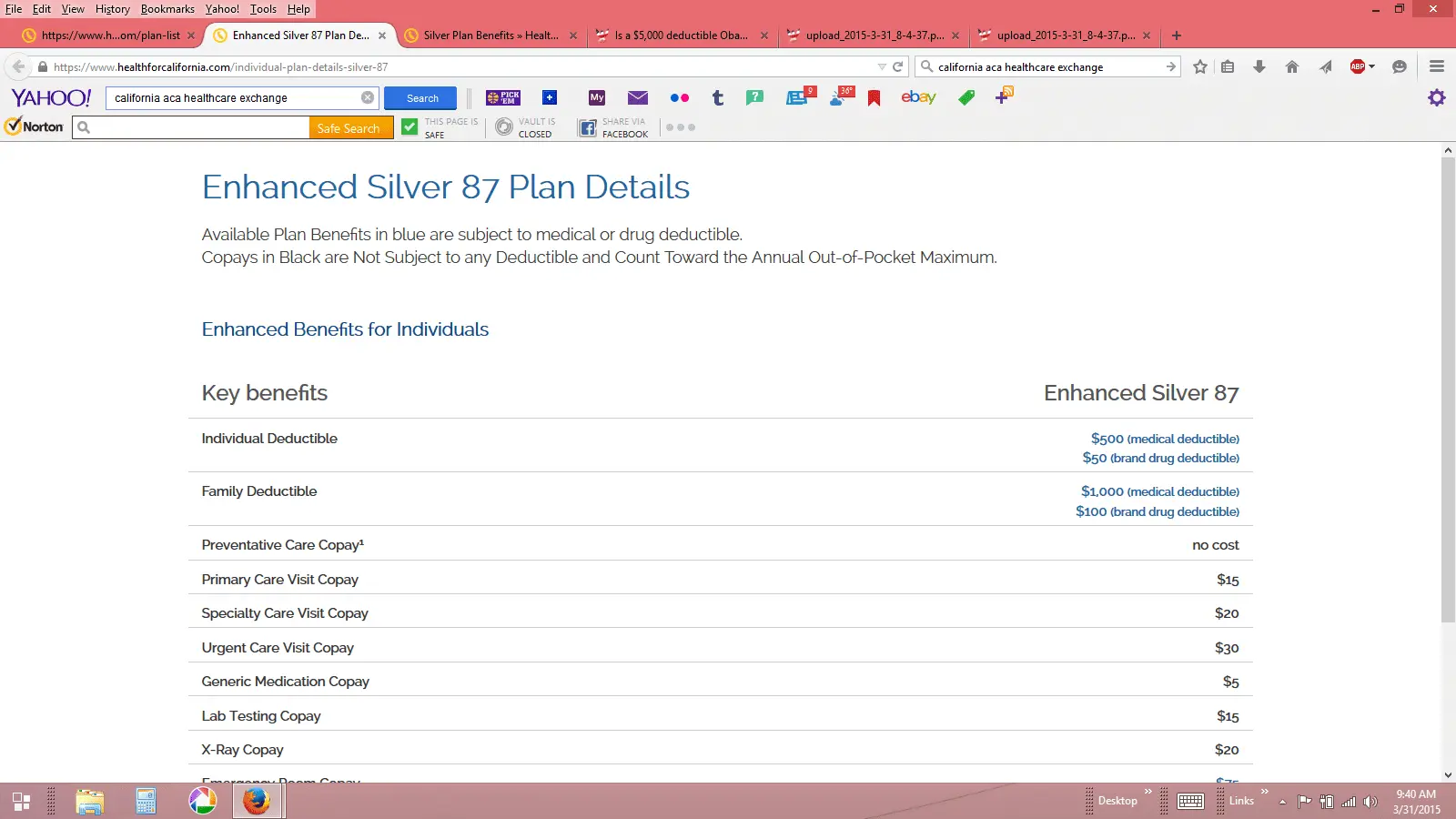Click the blue Yahoo Search button
The image size is (1456, 819).
421,98
